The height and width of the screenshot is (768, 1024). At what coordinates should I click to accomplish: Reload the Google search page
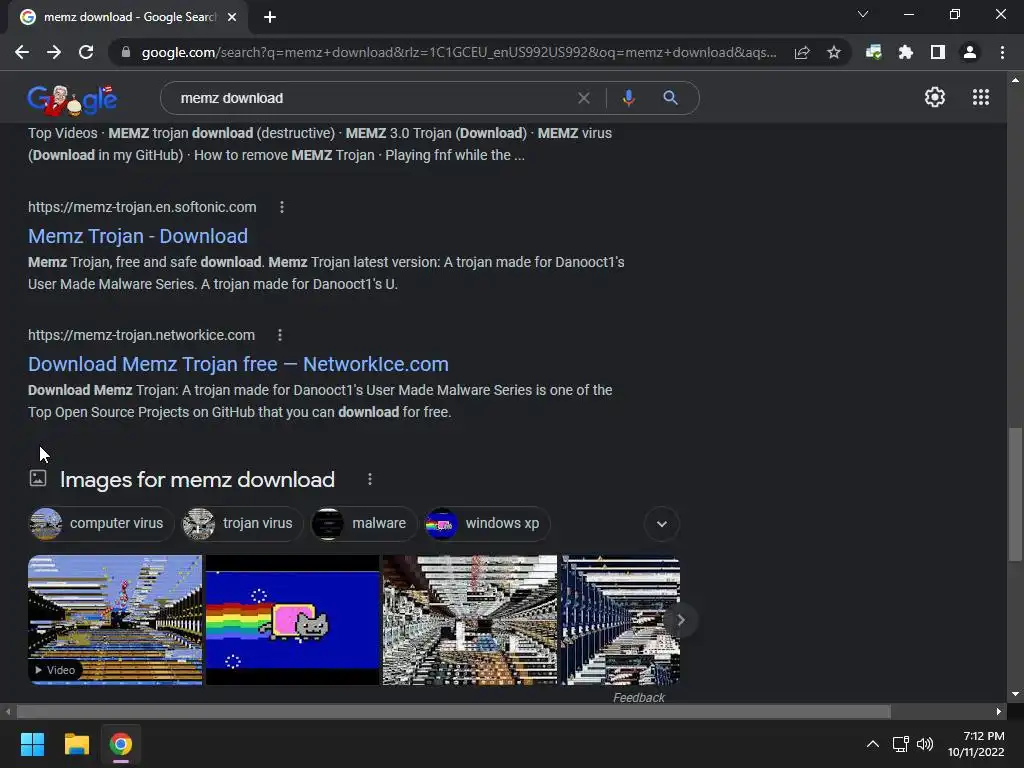click(86, 52)
